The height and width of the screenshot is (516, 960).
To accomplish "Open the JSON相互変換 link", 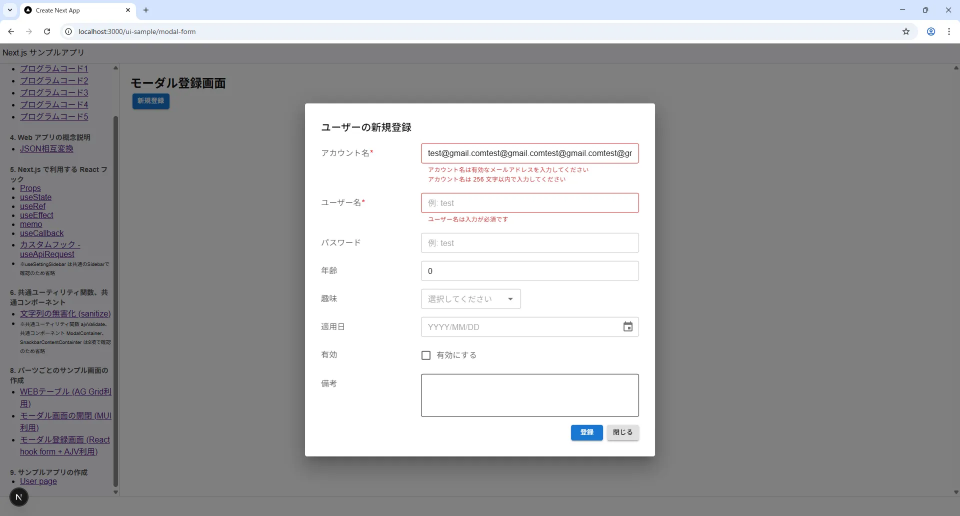I will [47, 149].
